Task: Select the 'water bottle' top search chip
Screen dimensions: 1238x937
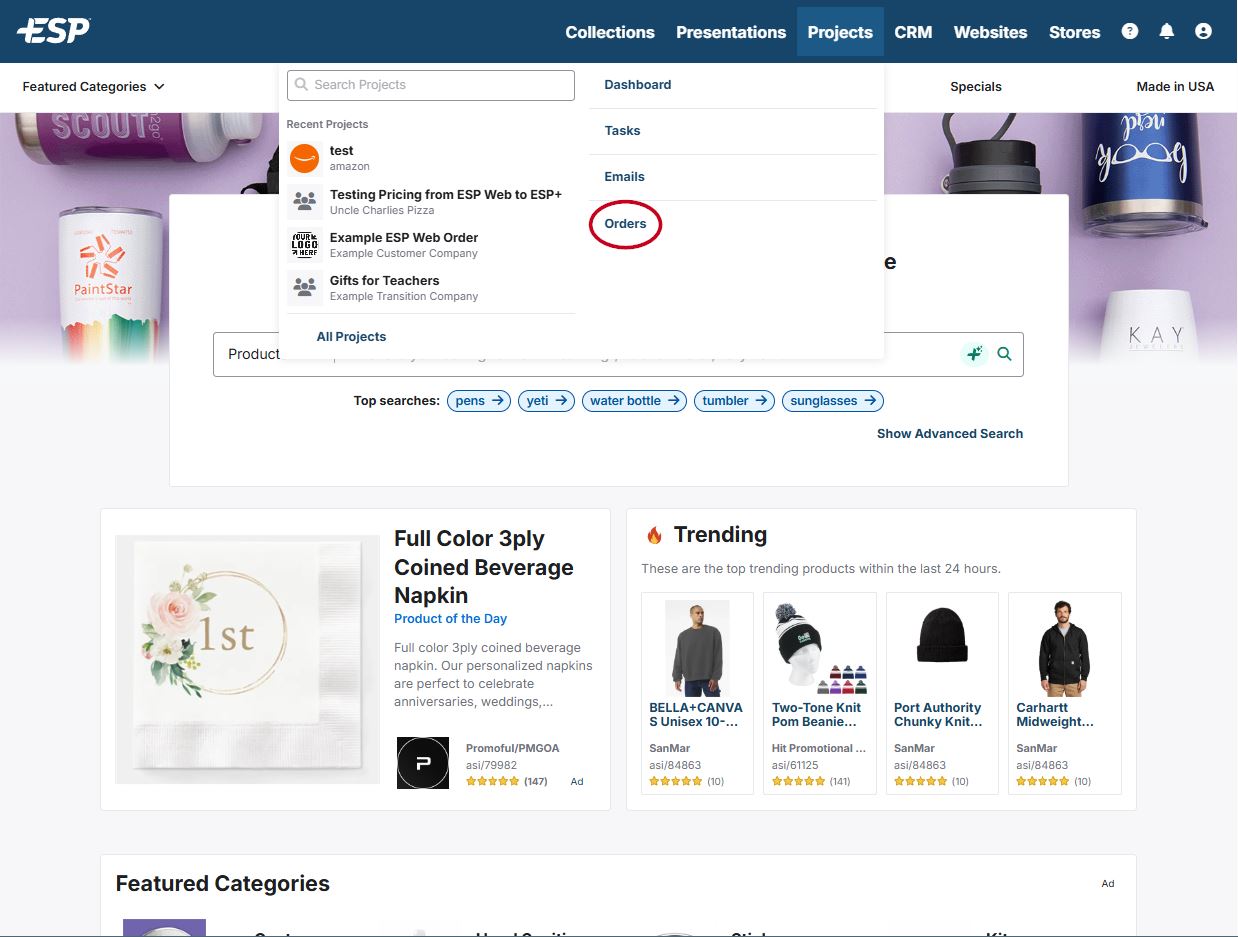Action: [634, 401]
